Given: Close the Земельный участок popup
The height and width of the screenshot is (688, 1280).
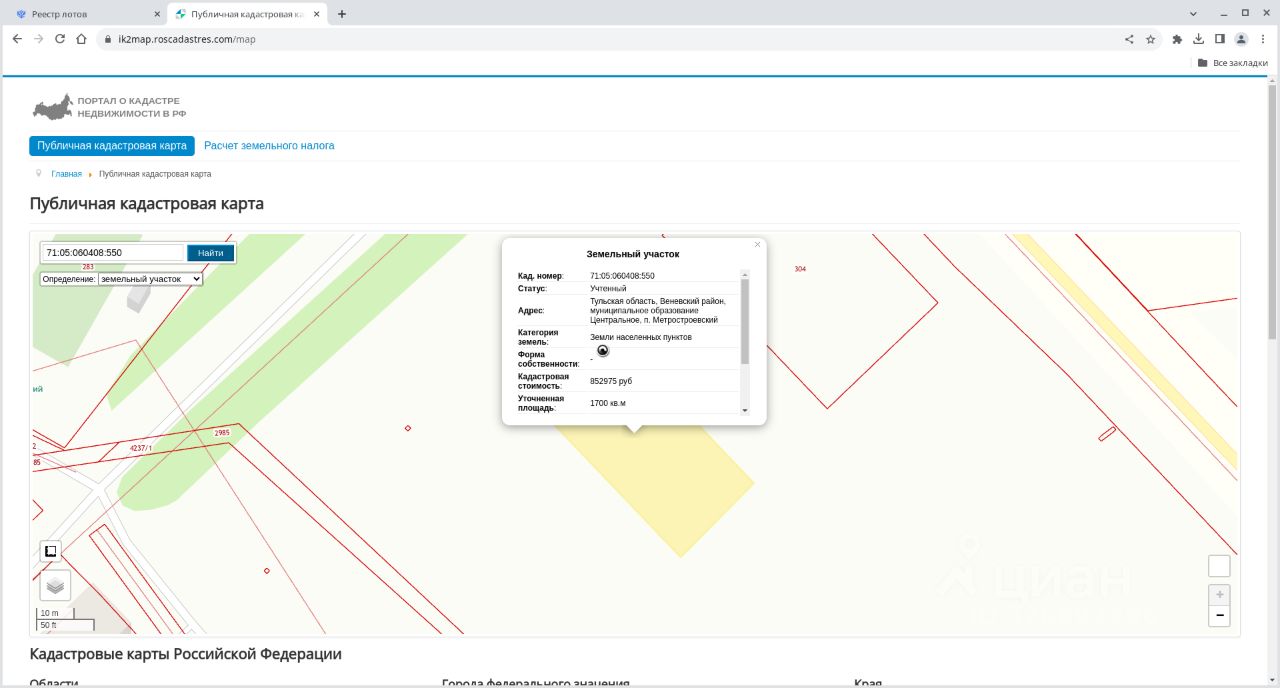Looking at the screenshot, I should [757, 244].
